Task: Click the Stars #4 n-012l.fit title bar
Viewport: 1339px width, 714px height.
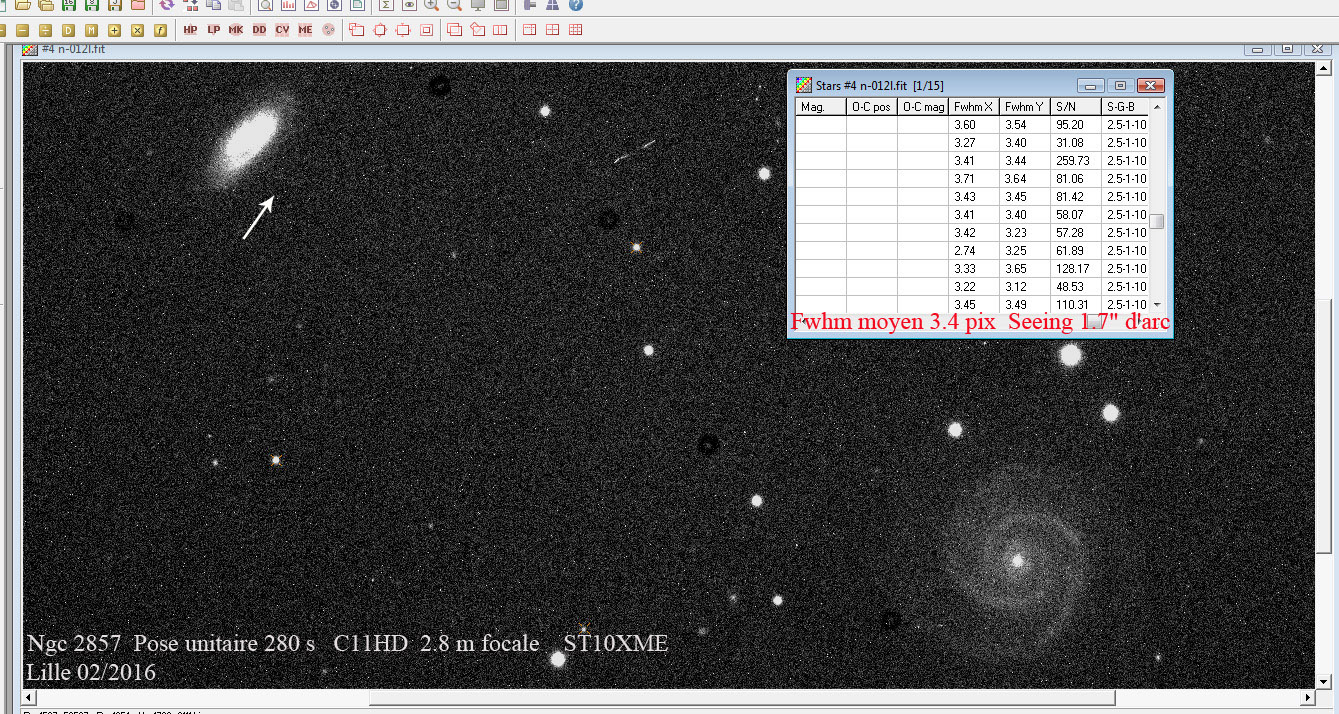Action: click(880, 86)
